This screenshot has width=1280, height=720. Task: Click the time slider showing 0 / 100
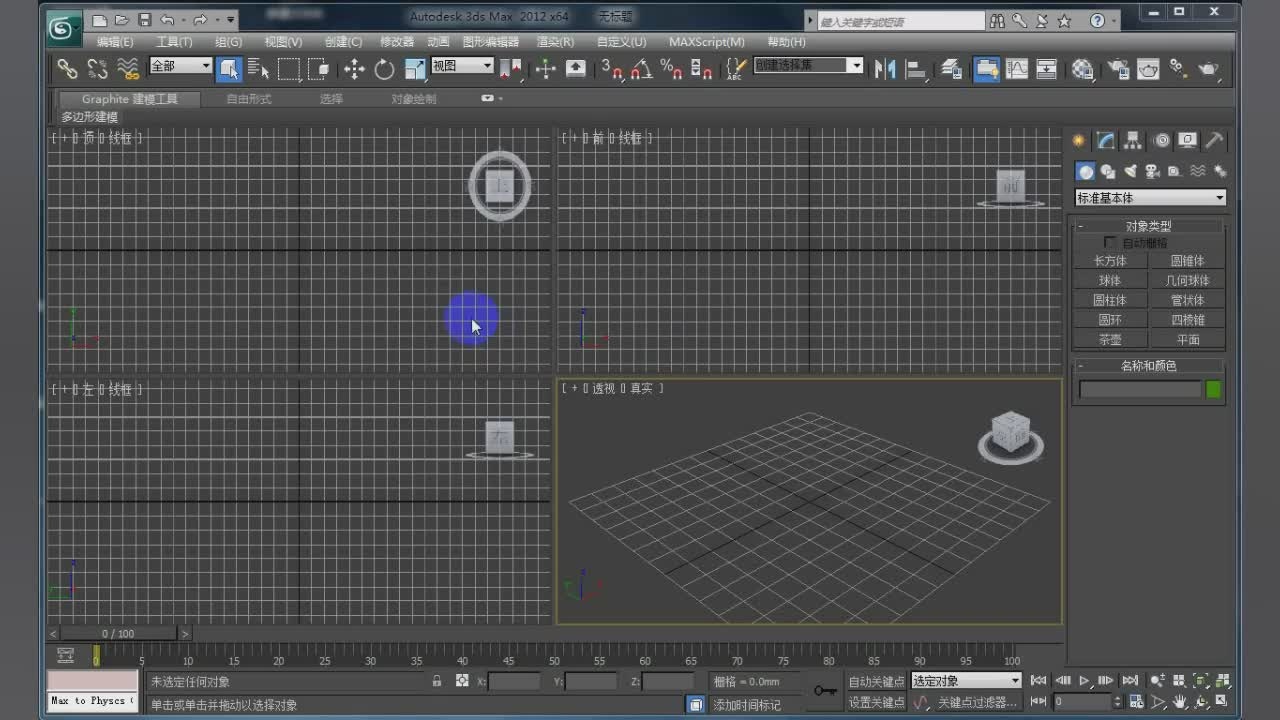point(119,634)
